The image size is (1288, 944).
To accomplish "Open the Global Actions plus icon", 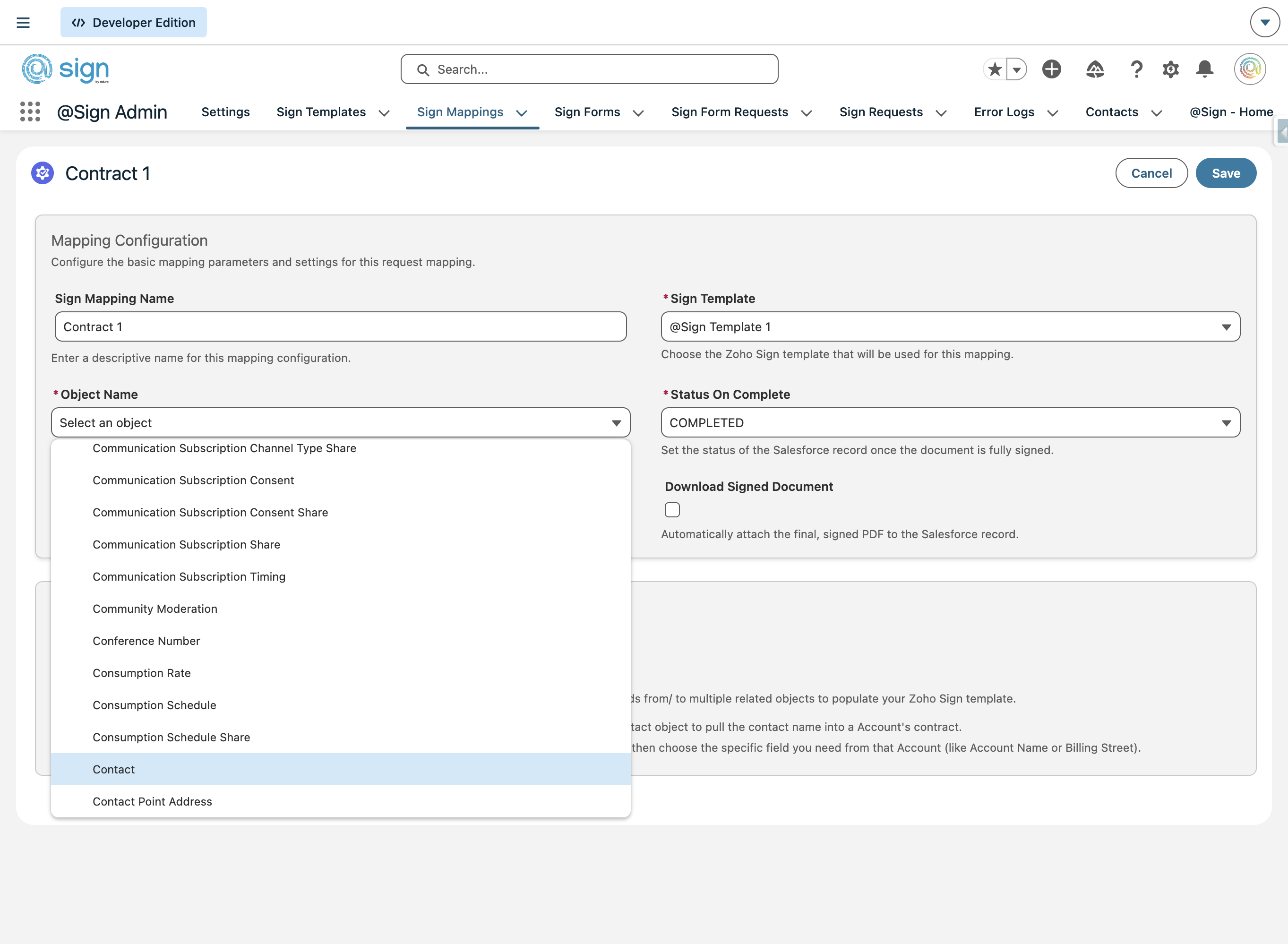I will 1051,69.
